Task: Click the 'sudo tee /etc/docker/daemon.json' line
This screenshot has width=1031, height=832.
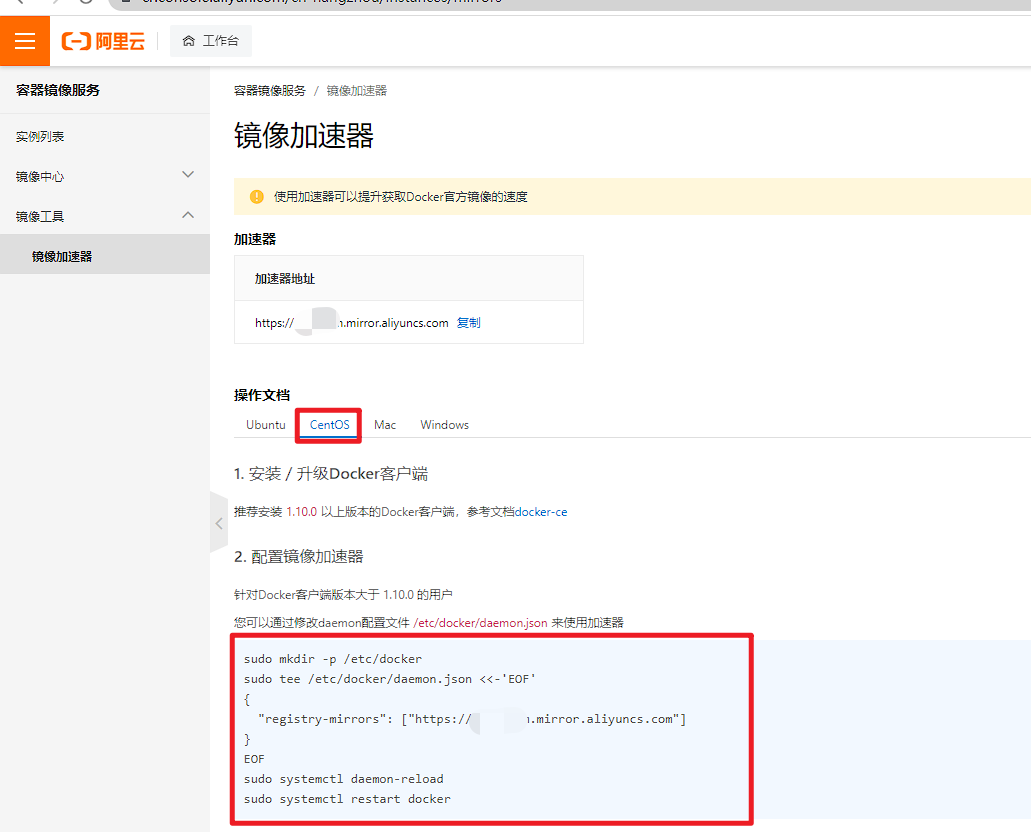Action: 390,679
